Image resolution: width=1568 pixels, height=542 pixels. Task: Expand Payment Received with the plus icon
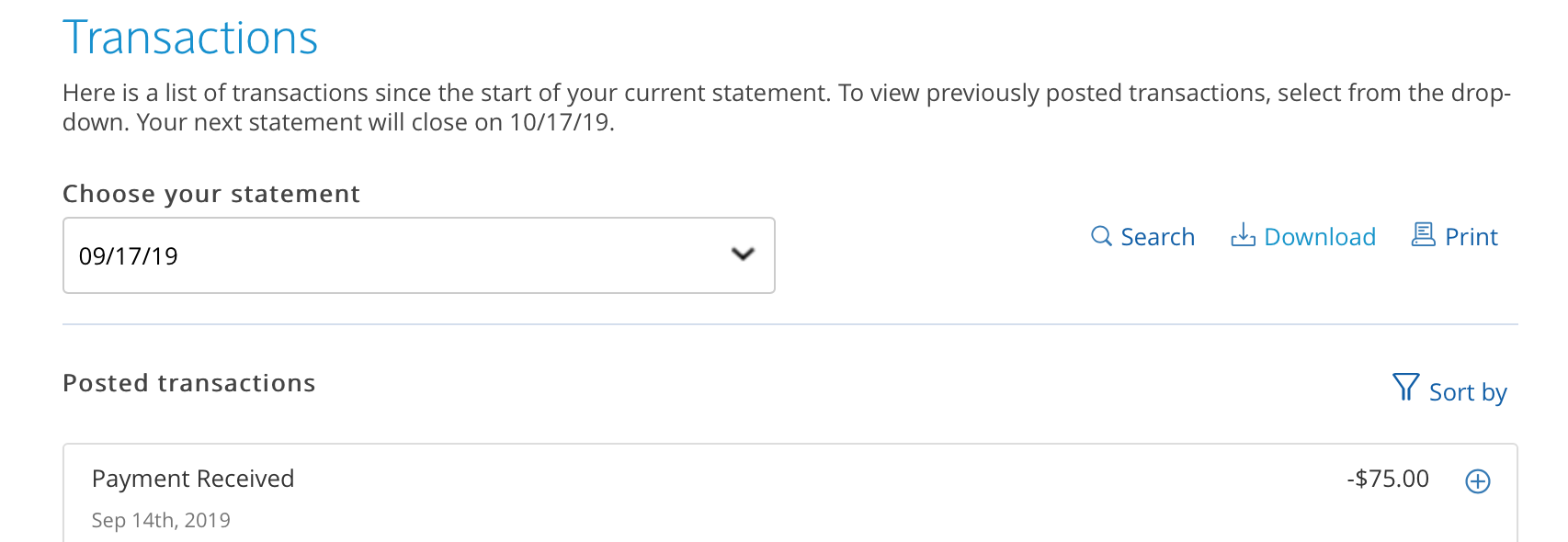pyautogui.click(x=1477, y=481)
